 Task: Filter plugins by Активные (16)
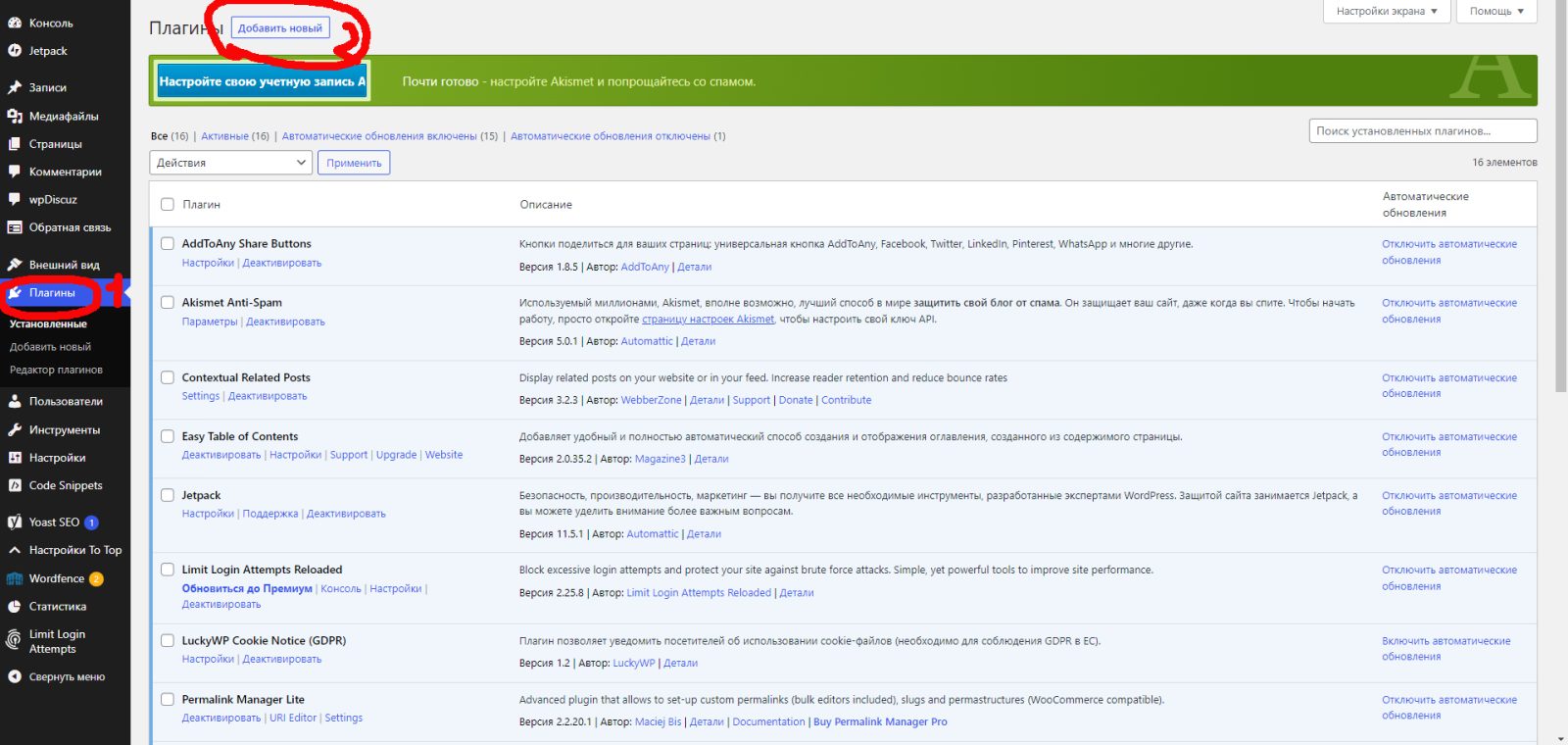pos(234,136)
